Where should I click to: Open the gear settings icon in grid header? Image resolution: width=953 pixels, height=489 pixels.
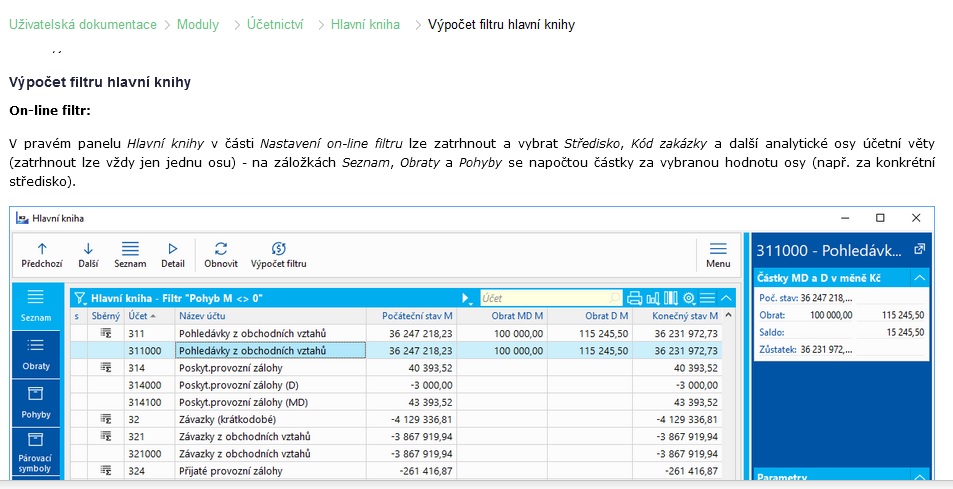click(689, 298)
